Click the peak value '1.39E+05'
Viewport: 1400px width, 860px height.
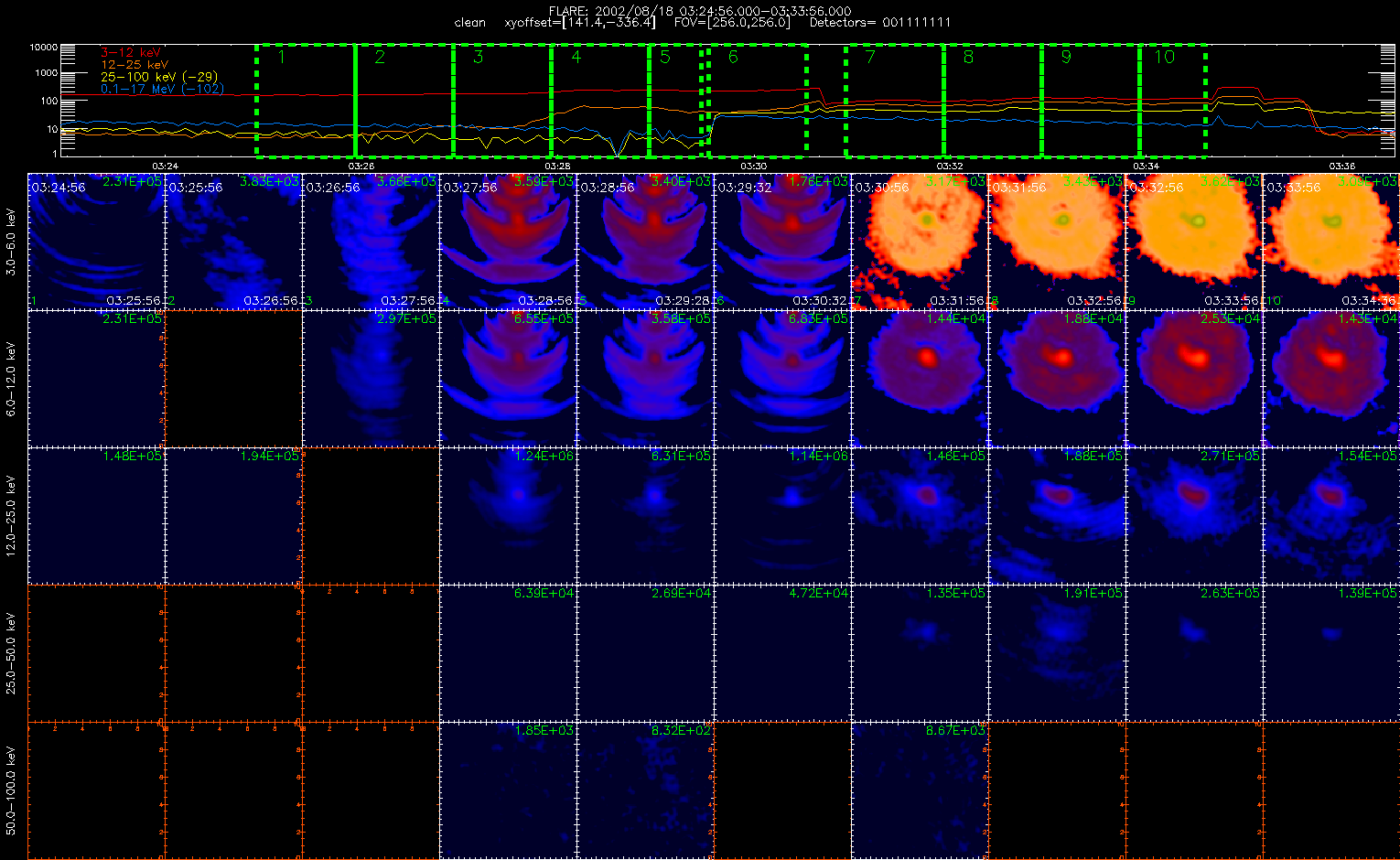pyautogui.click(x=1367, y=594)
